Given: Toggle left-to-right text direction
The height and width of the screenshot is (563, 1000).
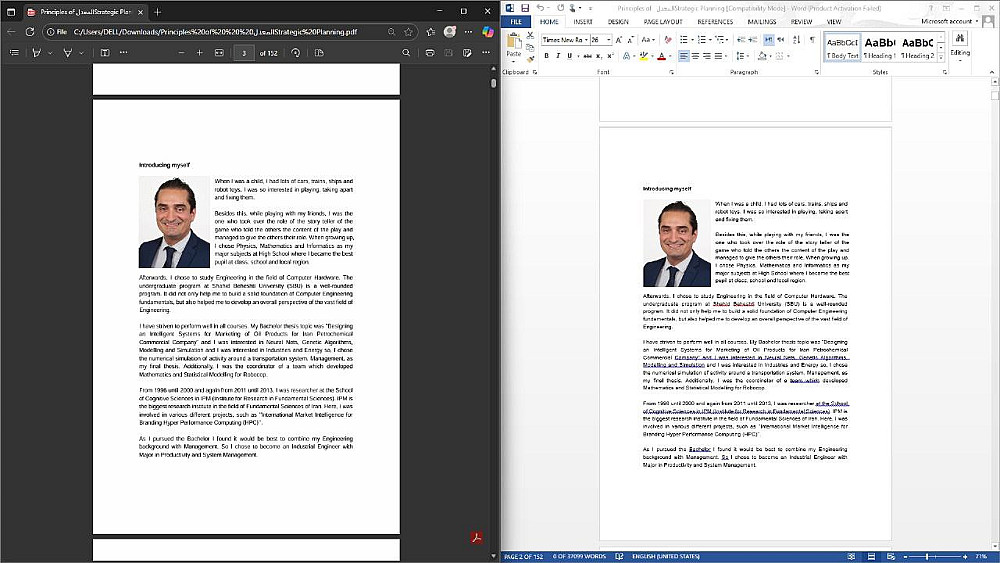Looking at the screenshot, I should click(x=768, y=40).
